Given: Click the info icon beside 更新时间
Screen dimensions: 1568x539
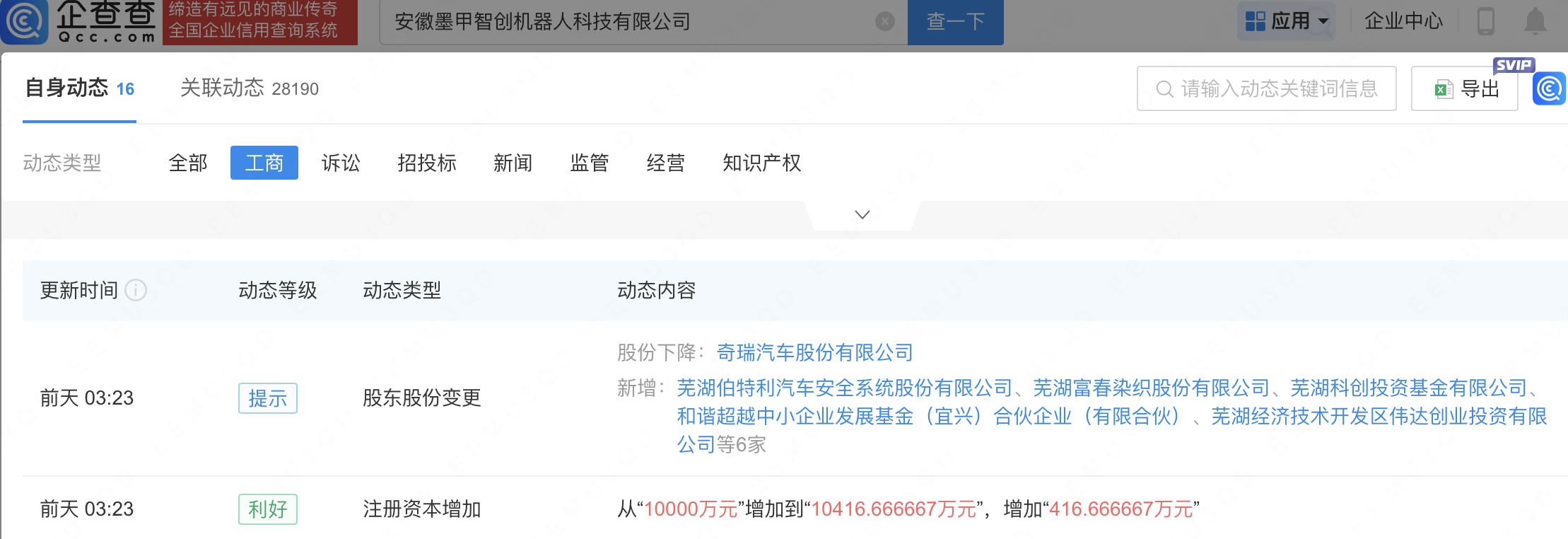Looking at the screenshot, I should (x=136, y=290).
